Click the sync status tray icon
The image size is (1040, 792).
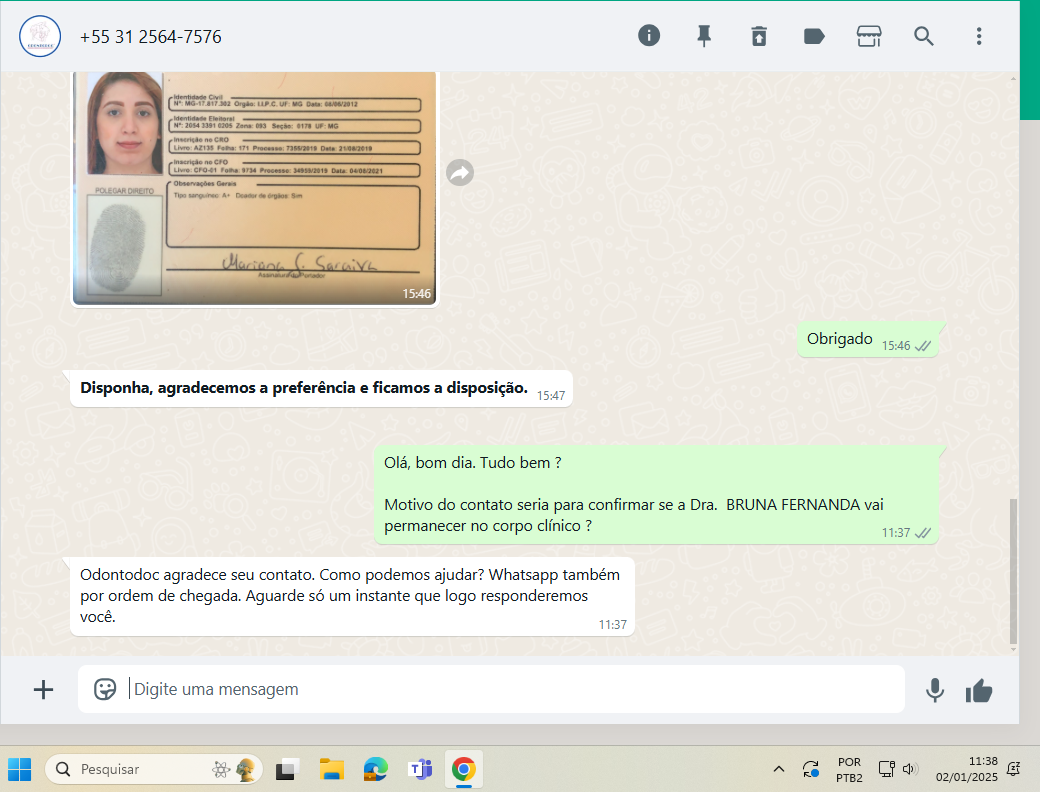pyautogui.click(x=811, y=769)
